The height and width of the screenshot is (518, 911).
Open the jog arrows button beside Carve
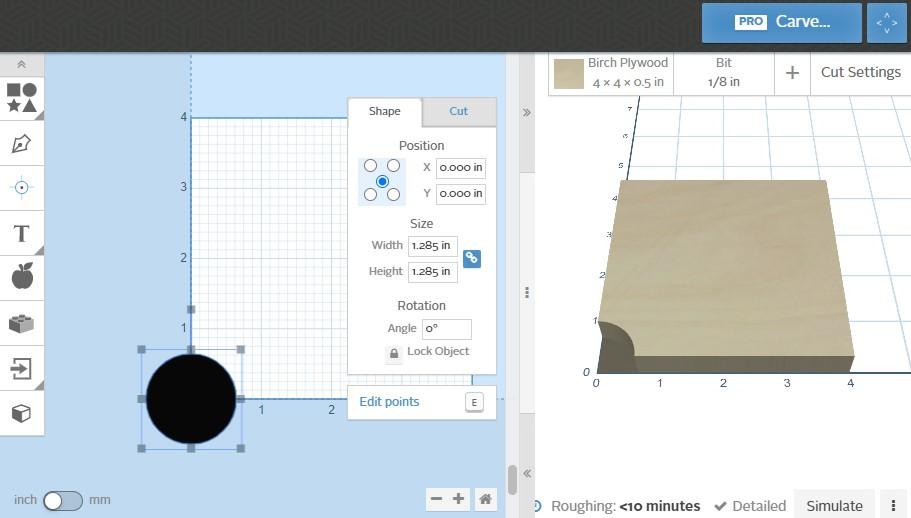tap(887, 23)
